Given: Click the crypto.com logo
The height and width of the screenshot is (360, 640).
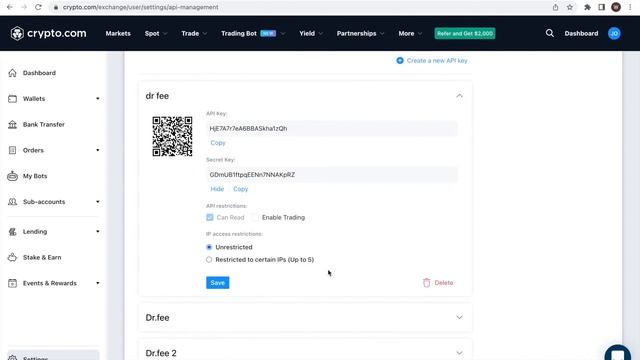Looking at the screenshot, I should (49, 33).
